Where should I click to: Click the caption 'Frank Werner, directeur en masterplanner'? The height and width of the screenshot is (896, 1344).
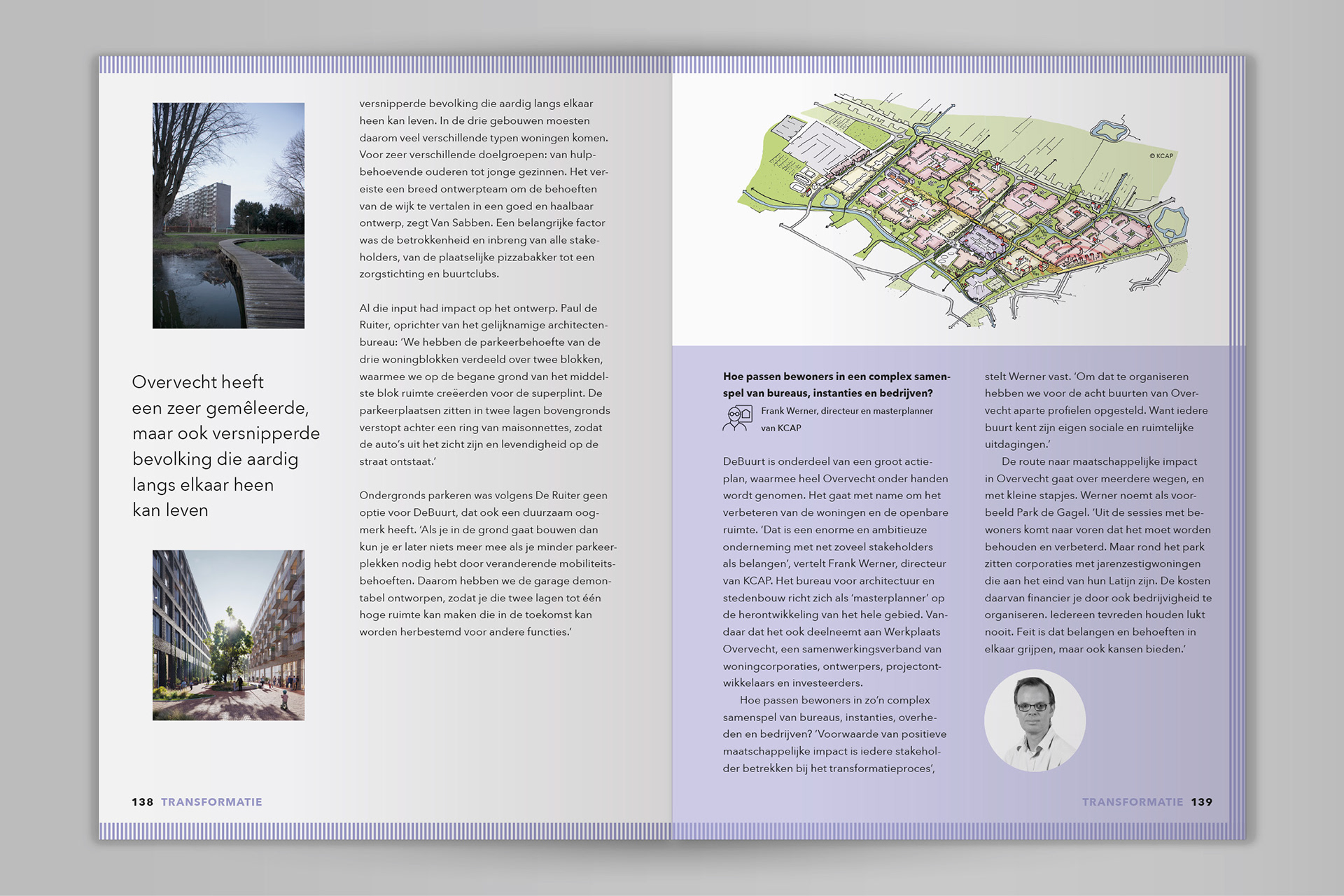(847, 411)
